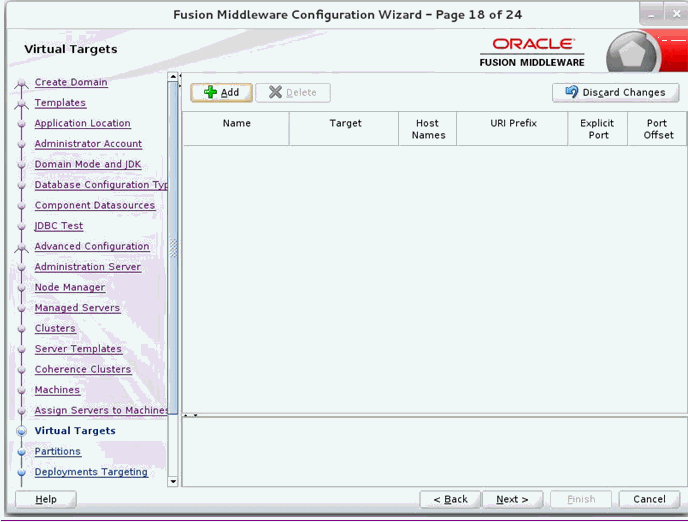Image resolution: width=688 pixels, height=522 pixels.
Task: Navigate to Node Manager step
Action: pos(70,287)
